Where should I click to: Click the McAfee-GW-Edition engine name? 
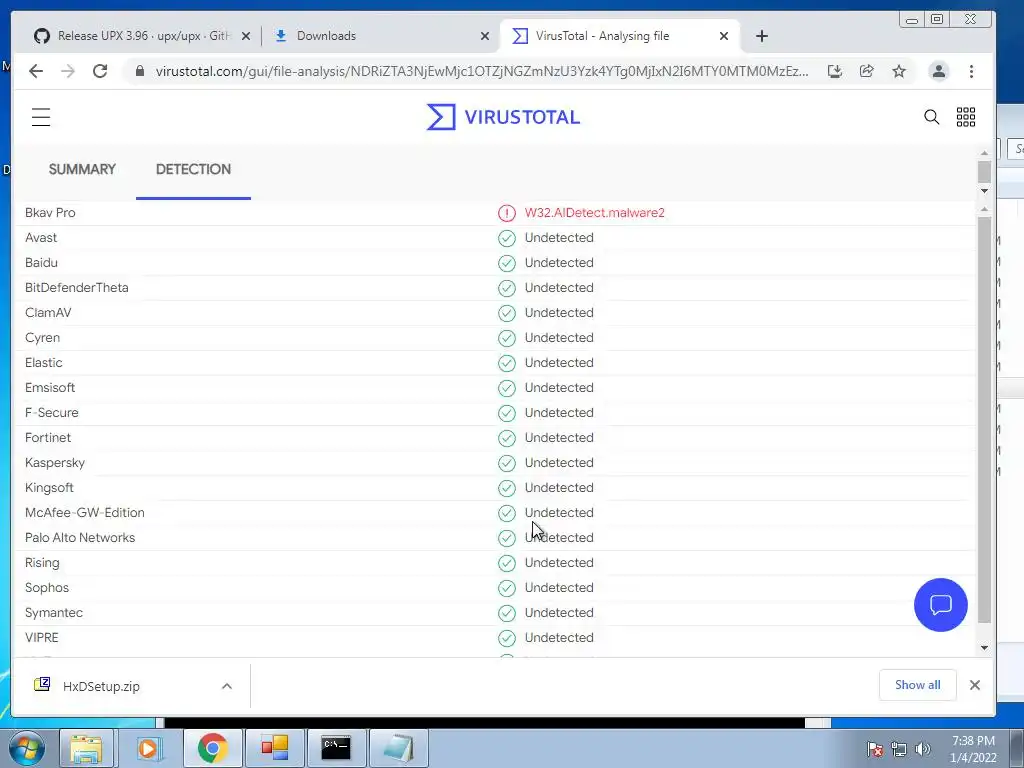[x=85, y=513]
